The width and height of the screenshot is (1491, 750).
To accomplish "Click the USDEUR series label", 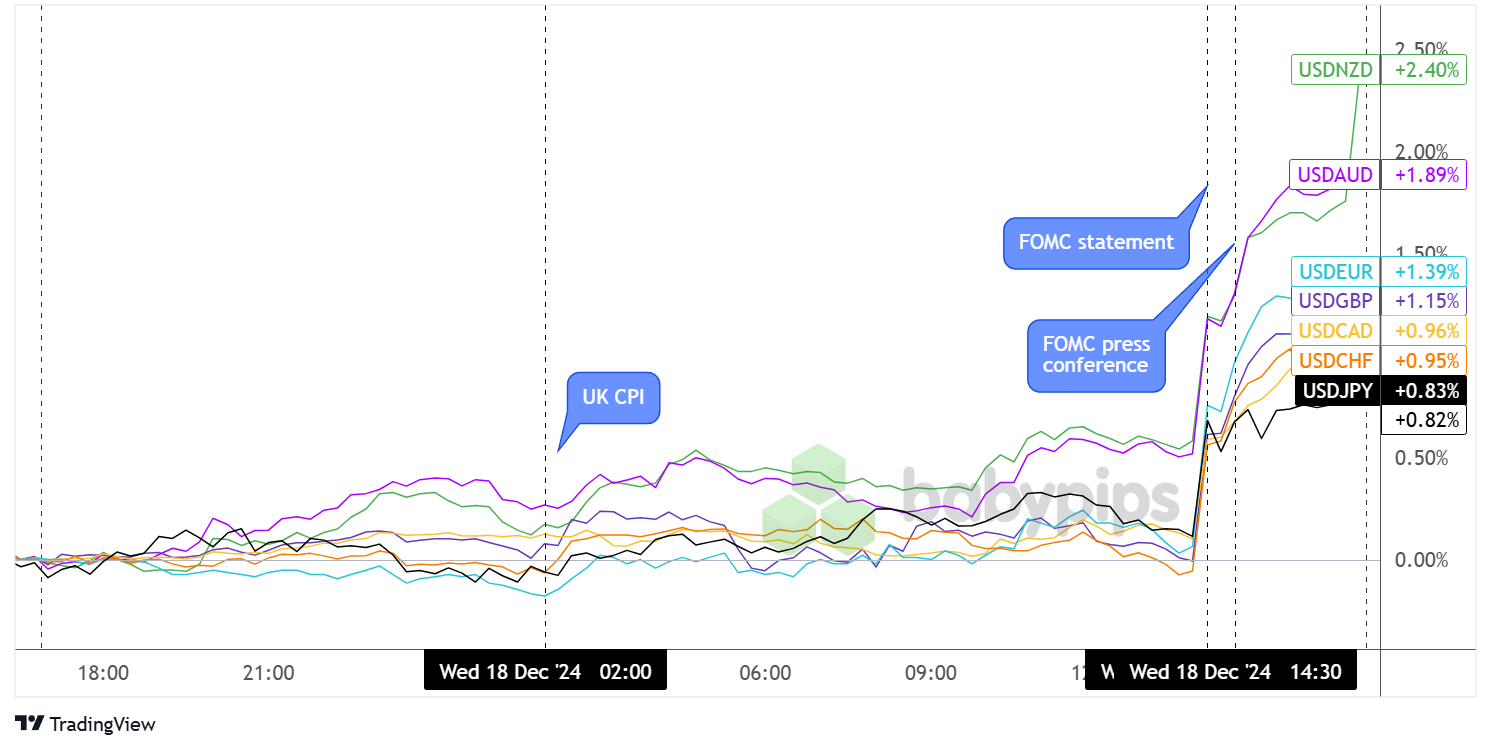I will [1334, 272].
